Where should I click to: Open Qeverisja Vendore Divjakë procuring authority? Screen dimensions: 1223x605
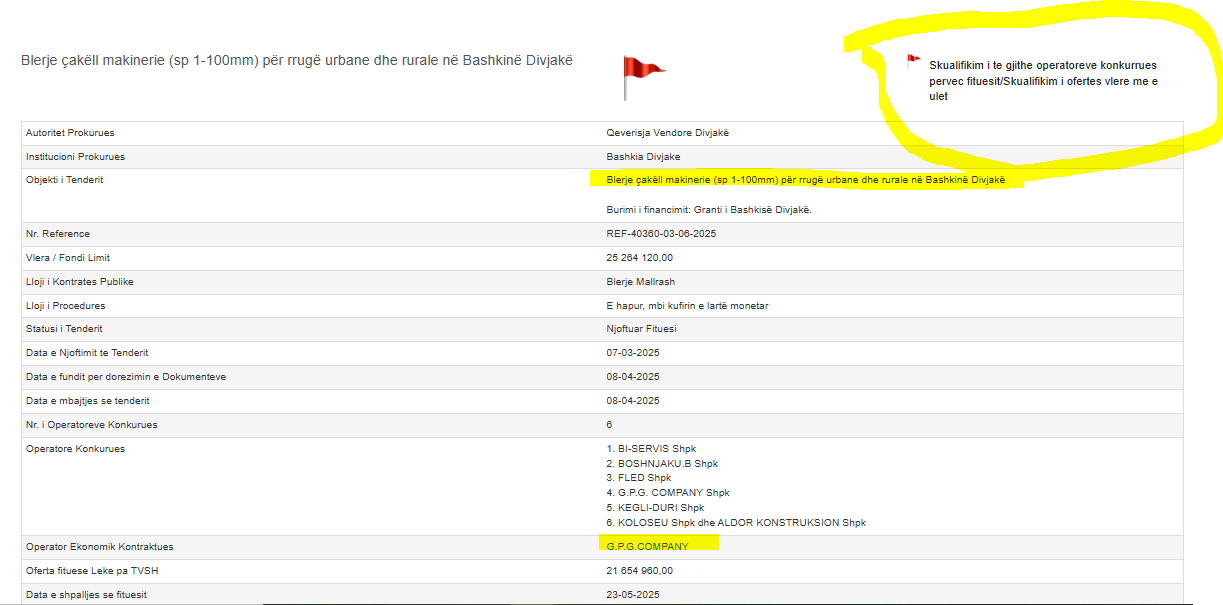pyautogui.click(x=675, y=133)
